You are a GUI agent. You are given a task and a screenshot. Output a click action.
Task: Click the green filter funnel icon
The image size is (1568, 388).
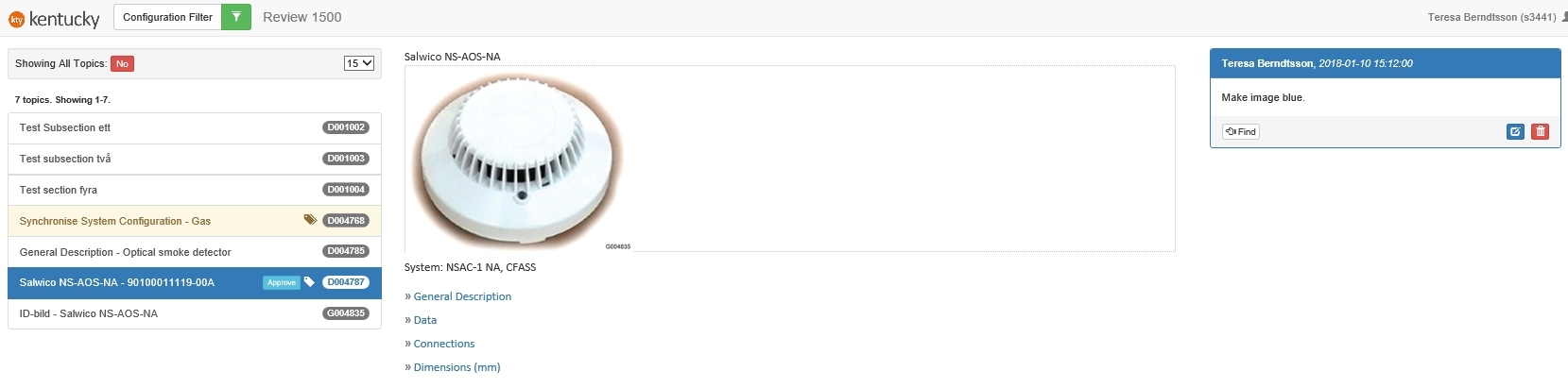tap(236, 17)
